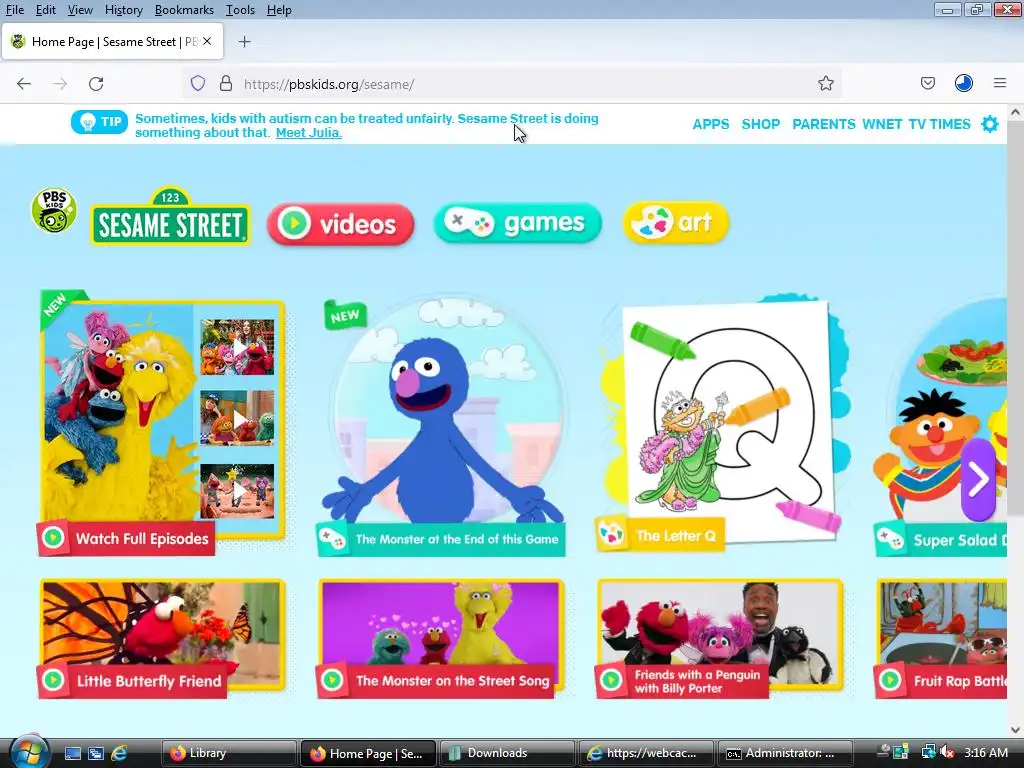Image resolution: width=1024 pixels, height=768 pixels.
Task: Click the page scrollbar up arrow
Action: click(1016, 112)
